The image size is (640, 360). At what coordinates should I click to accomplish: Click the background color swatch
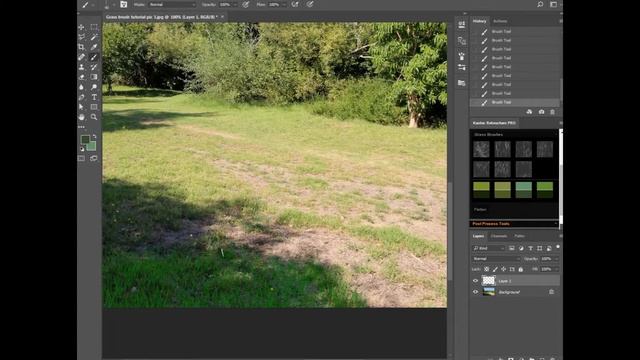[x=92, y=146]
